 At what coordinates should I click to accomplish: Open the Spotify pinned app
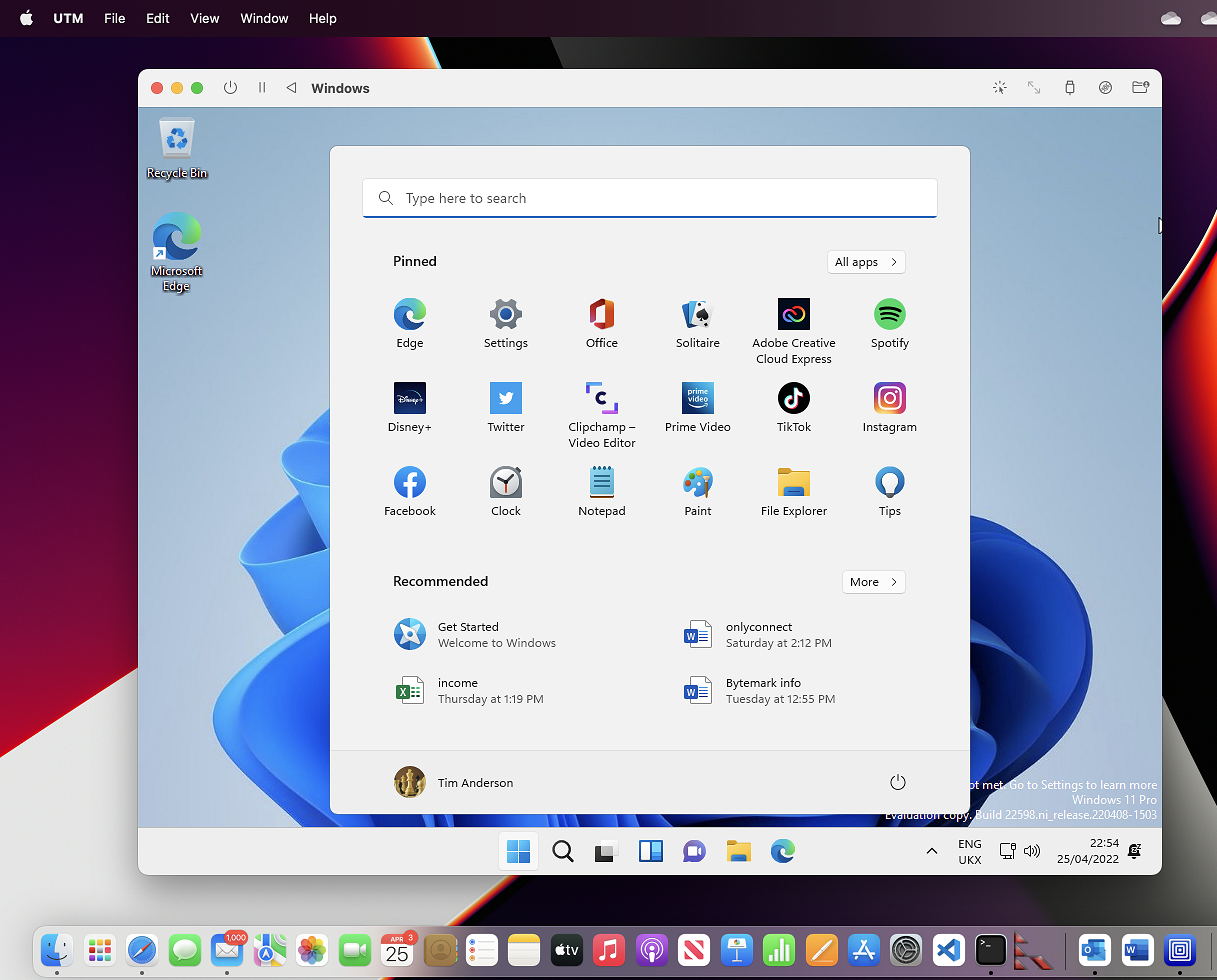889,315
